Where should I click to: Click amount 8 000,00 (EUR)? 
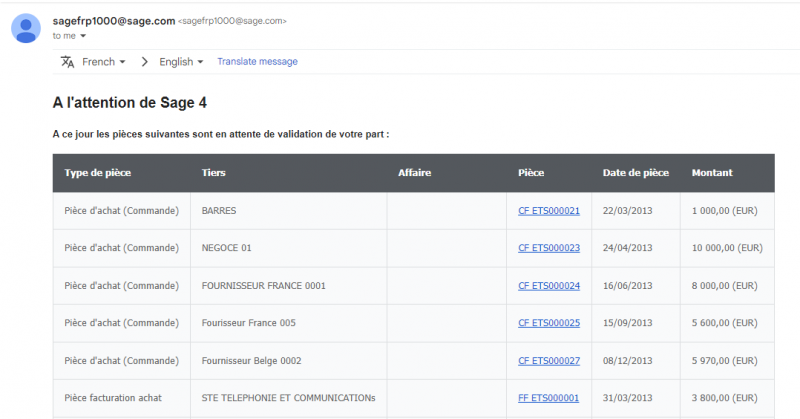[x=724, y=286]
